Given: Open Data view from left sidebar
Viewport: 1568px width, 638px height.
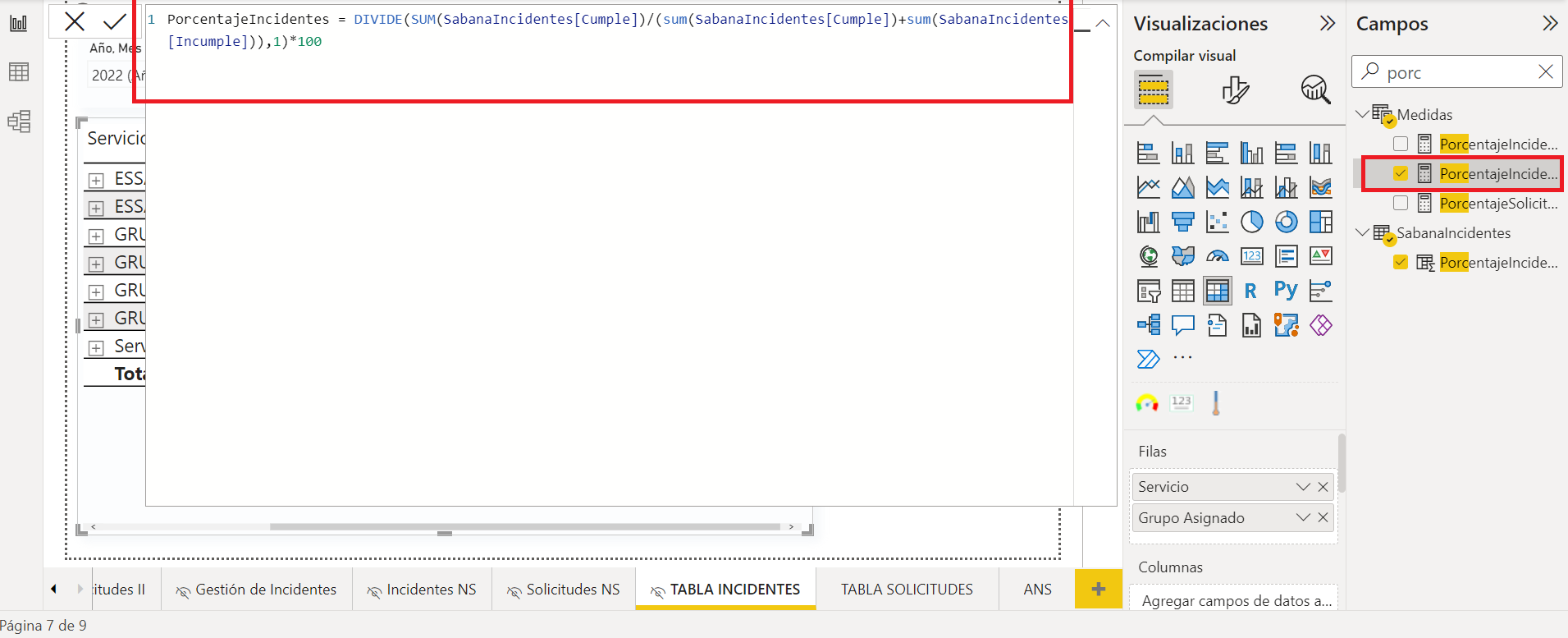Looking at the screenshot, I should [19, 72].
